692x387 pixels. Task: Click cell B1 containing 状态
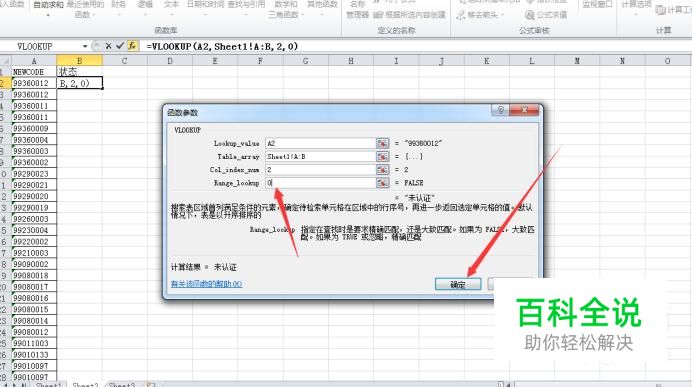point(79,72)
